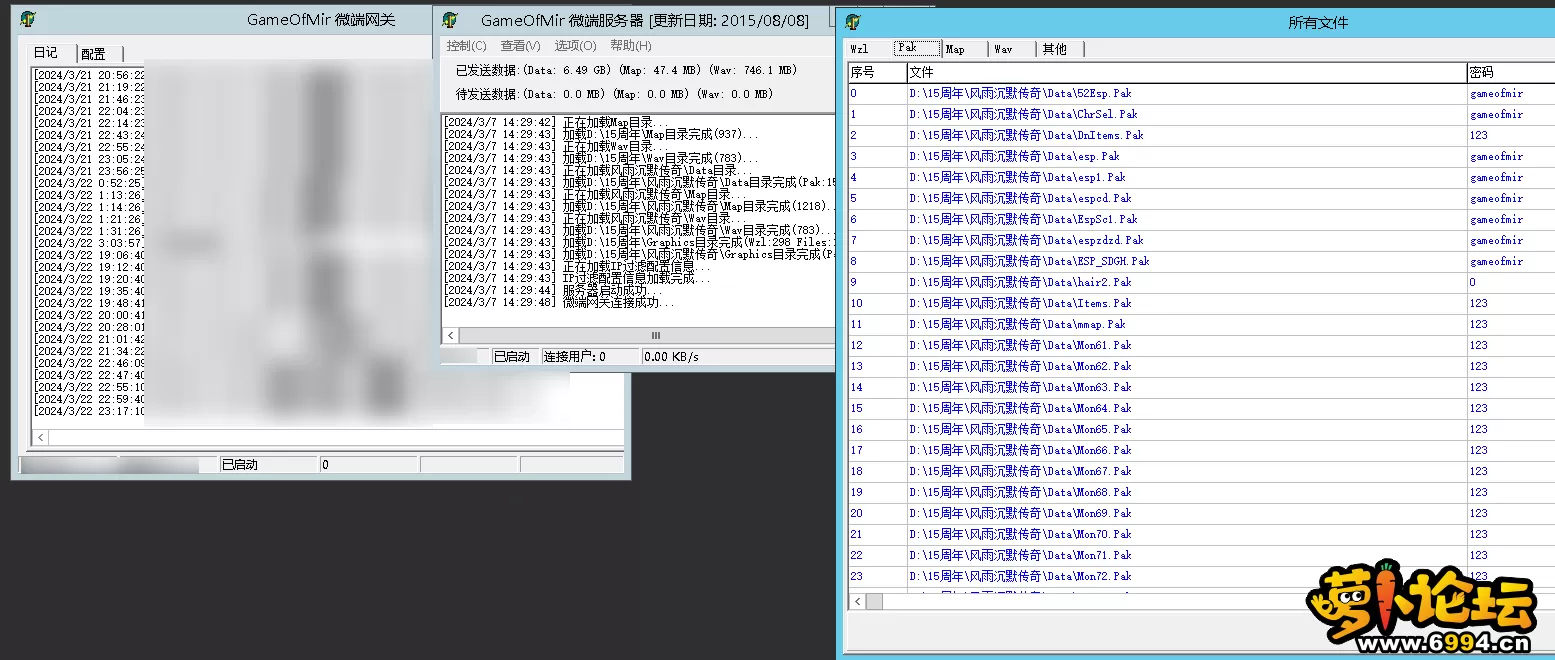
Task: Select file row ChrSel.Pak
Action: pyautogui.click(x=1200, y=114)
